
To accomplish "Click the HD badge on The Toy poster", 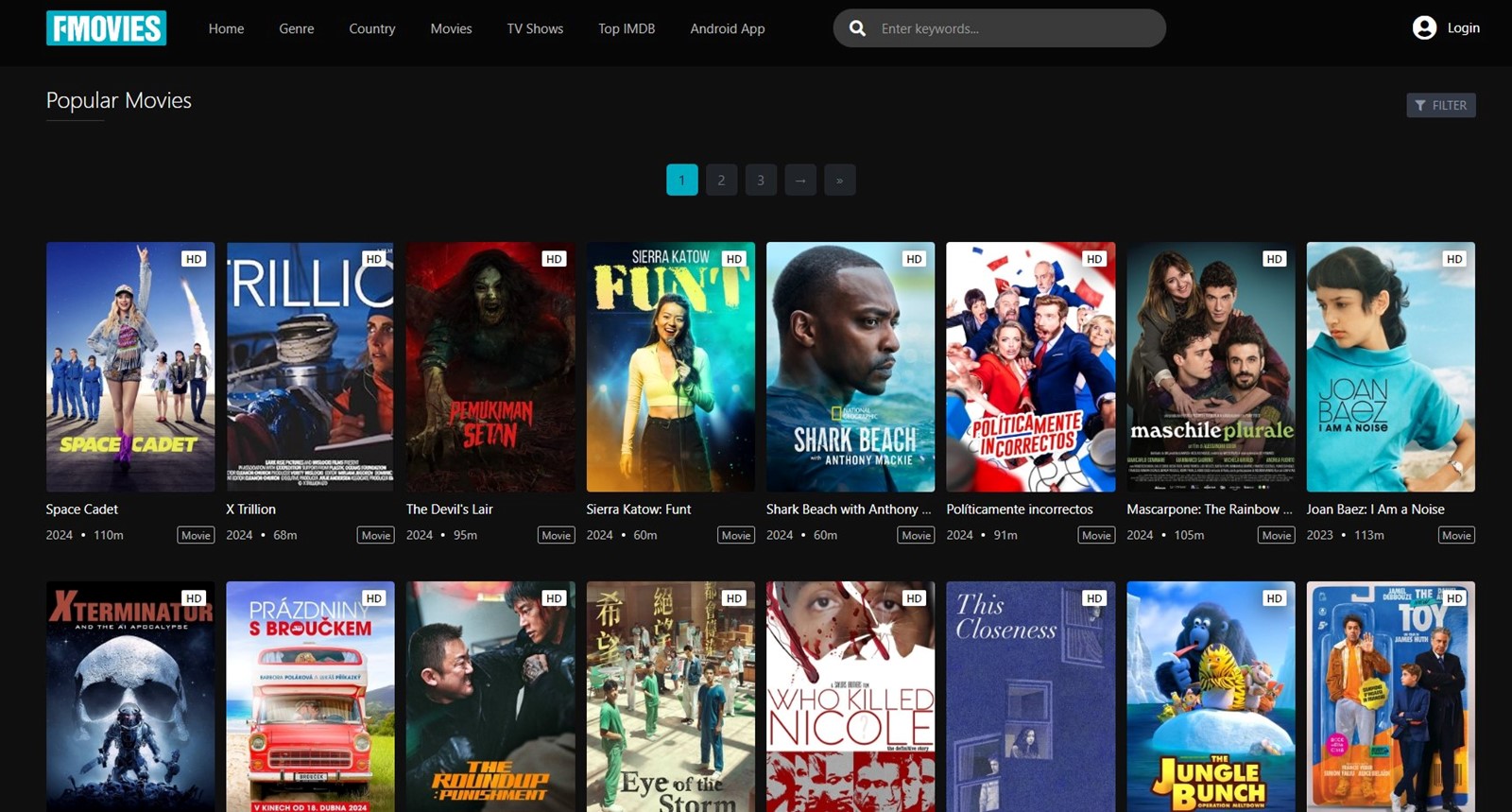I will [x=1454, y=598].
